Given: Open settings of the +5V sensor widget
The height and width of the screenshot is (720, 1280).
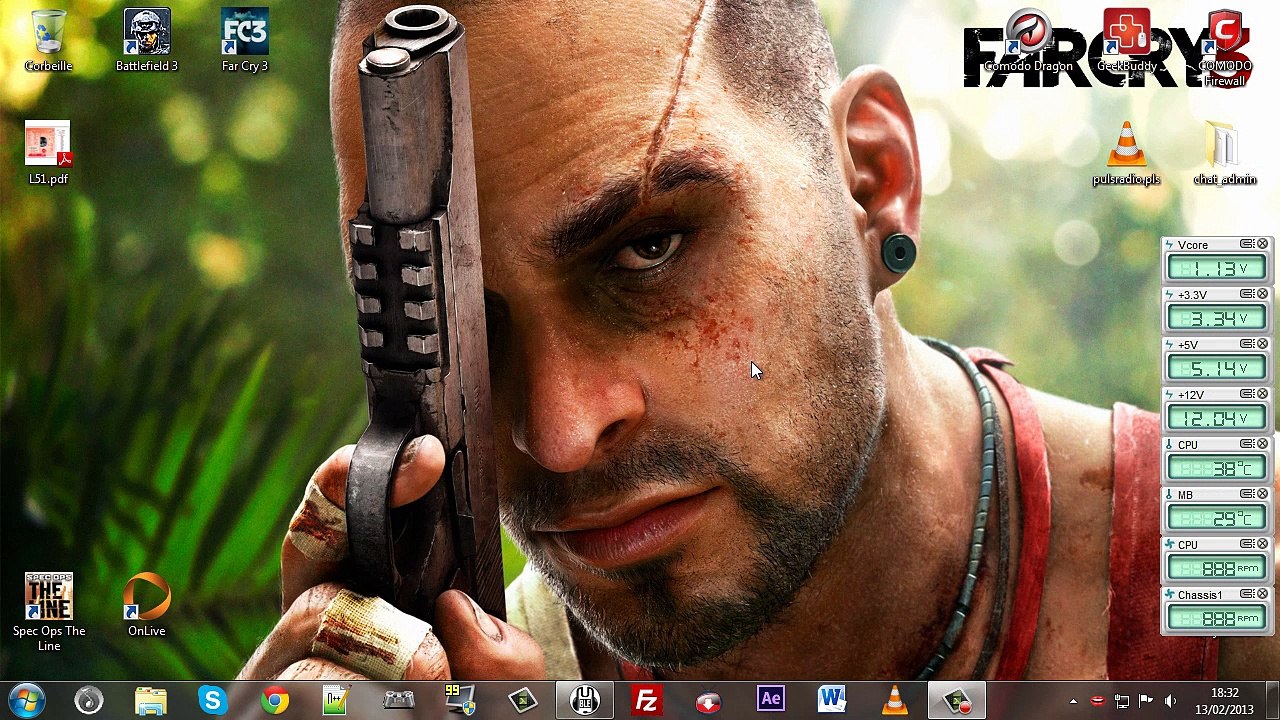Looking at the screenshot, I should tap(1247, 344).
